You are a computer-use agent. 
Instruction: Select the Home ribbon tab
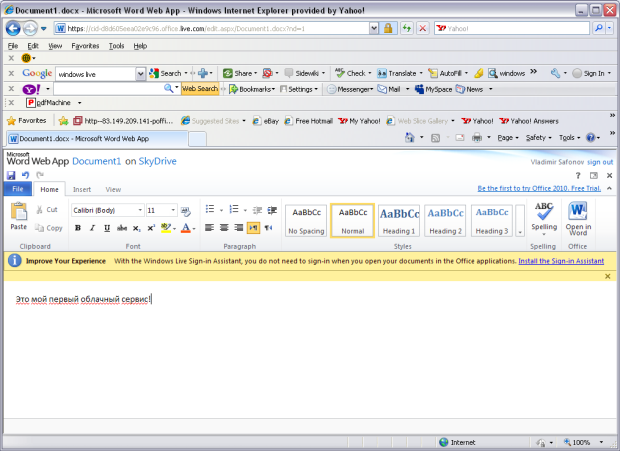click(x=49, y=190)
